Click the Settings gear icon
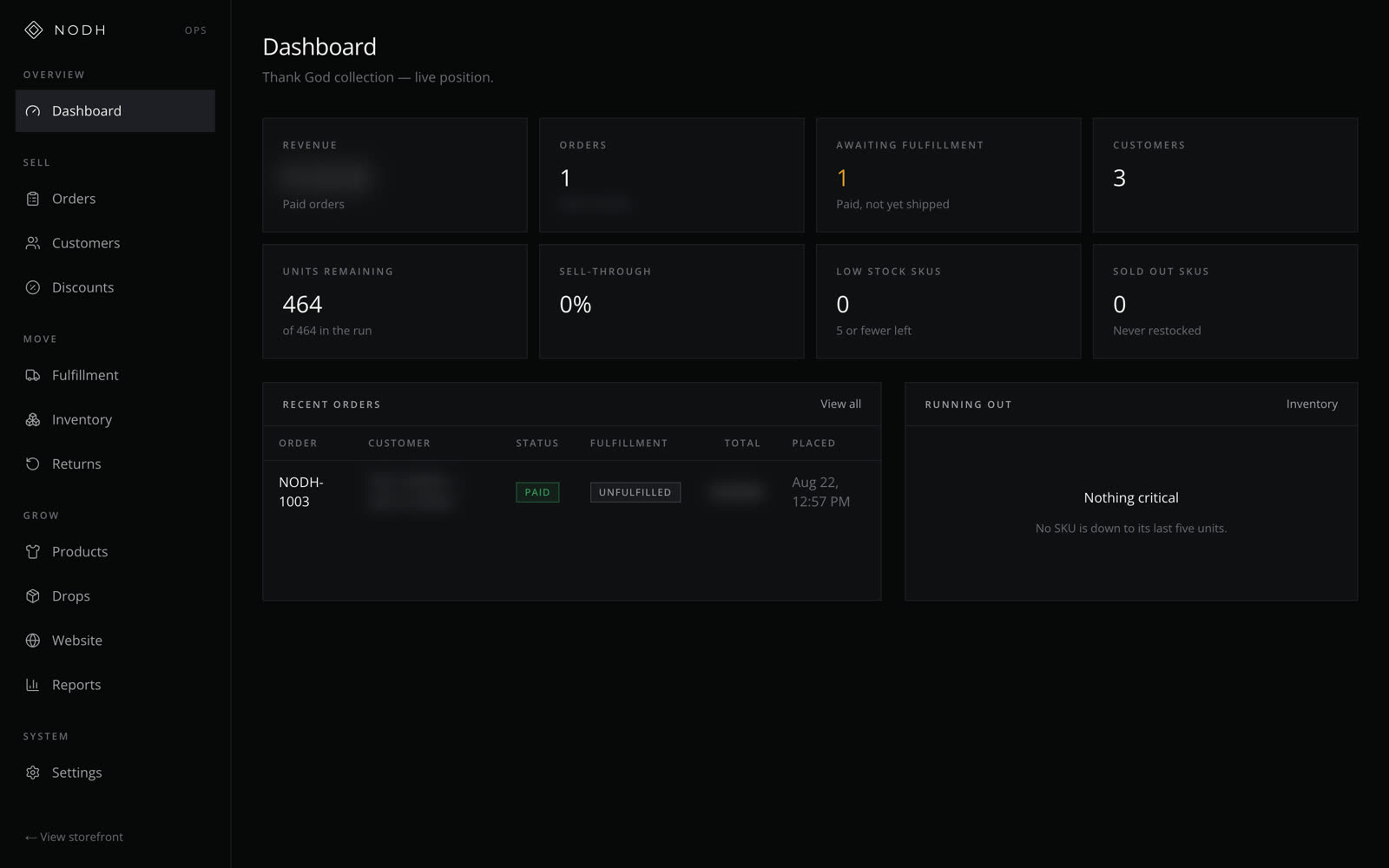The image size is (1389, 868). [33, 773]
